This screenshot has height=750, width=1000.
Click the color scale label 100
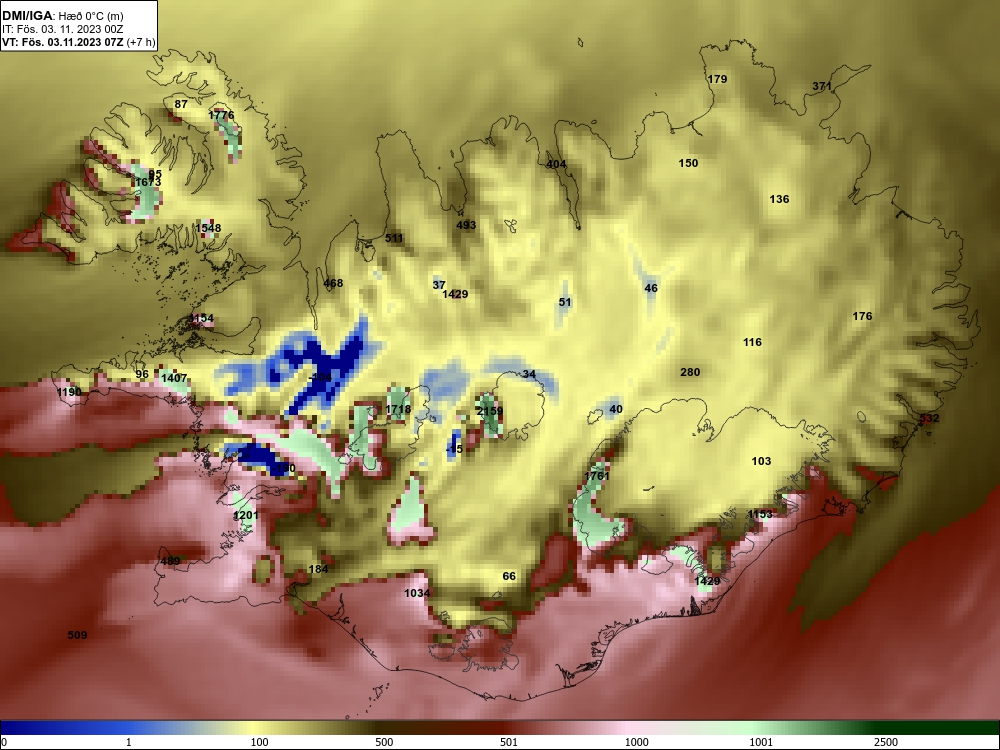(x=260, y=742)
